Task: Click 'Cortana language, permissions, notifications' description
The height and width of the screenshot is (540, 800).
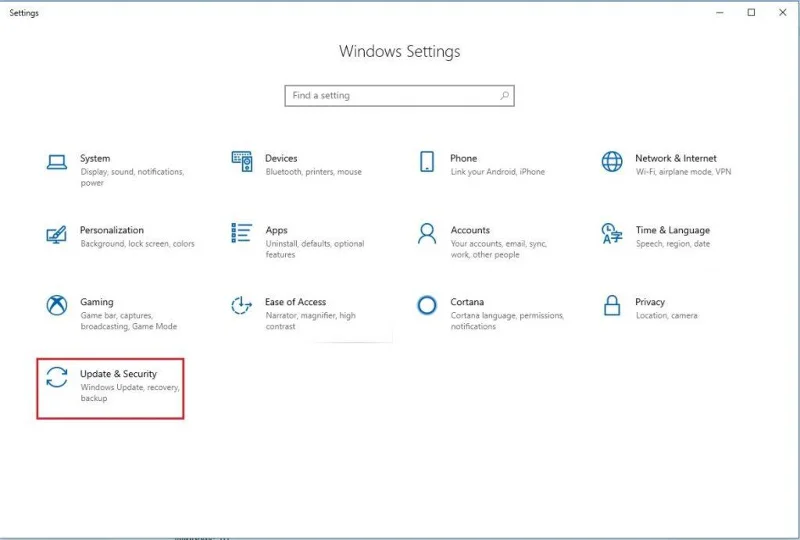Action: [507, 321]
